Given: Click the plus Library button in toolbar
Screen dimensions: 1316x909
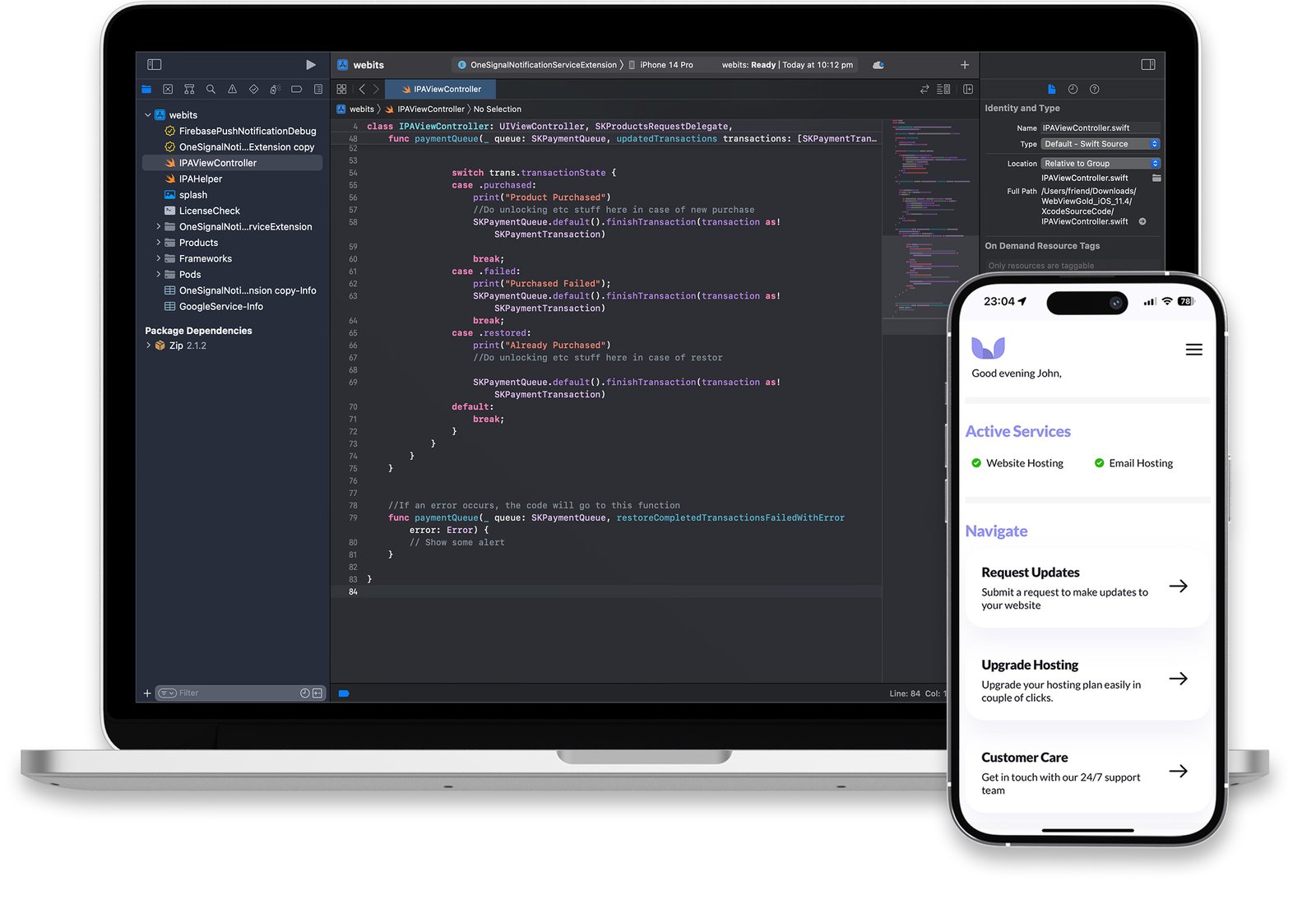Looking at the screenshot, I should tap(965, 65).
